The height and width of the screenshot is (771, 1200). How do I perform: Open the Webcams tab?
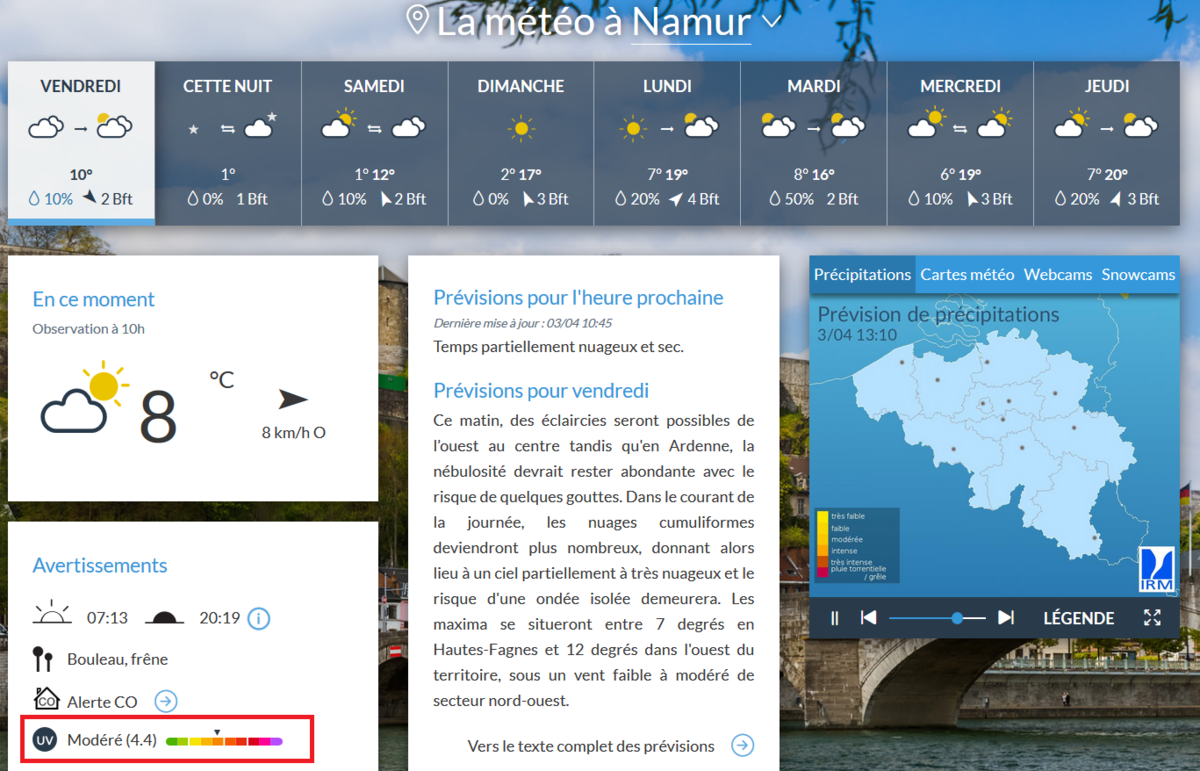[x=1057, y=274]
